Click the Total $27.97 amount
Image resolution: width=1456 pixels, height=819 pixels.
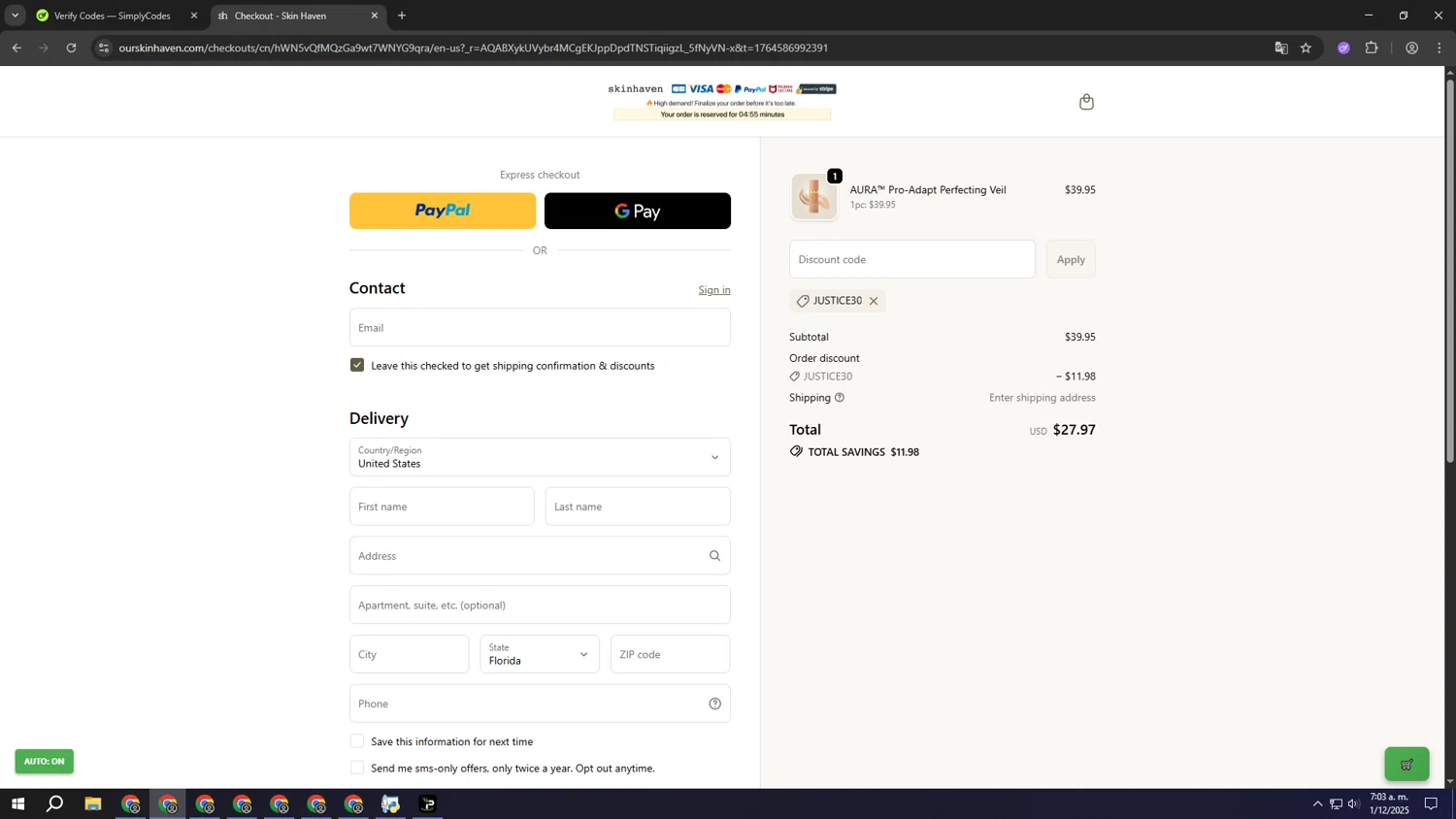[1075, 430]
